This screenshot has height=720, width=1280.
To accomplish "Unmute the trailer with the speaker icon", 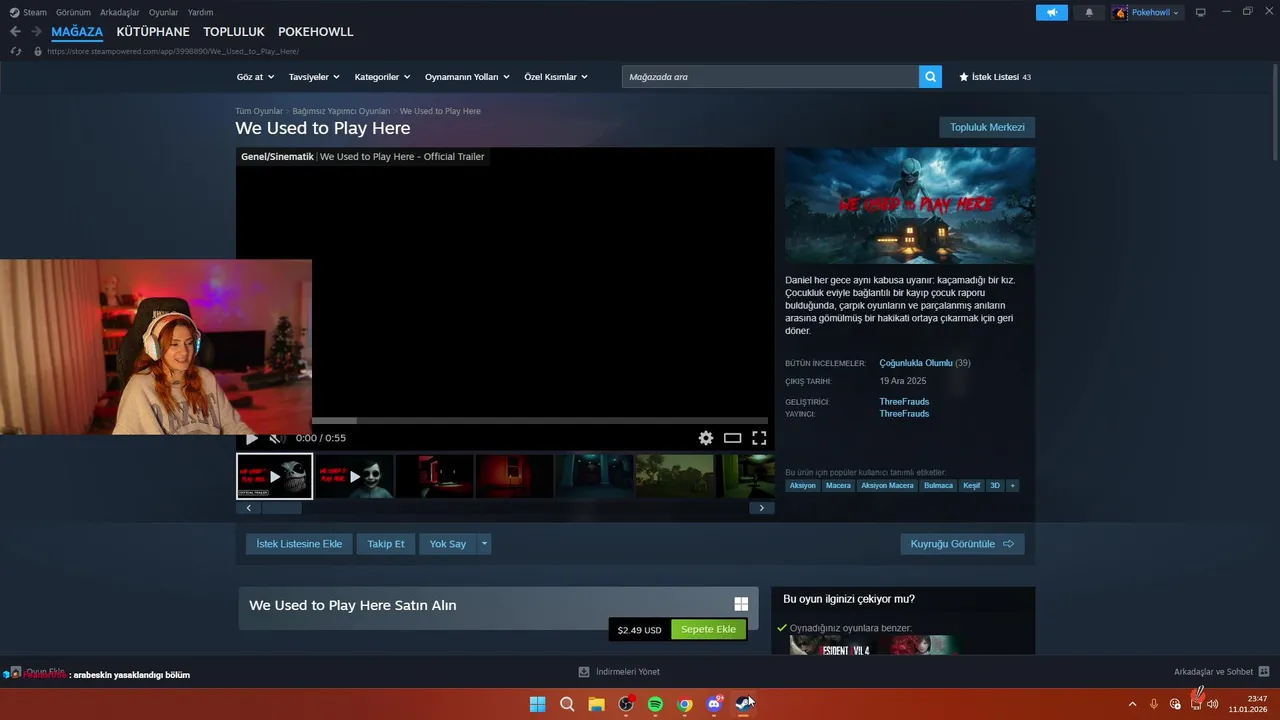I will click(x=276, y=438).
